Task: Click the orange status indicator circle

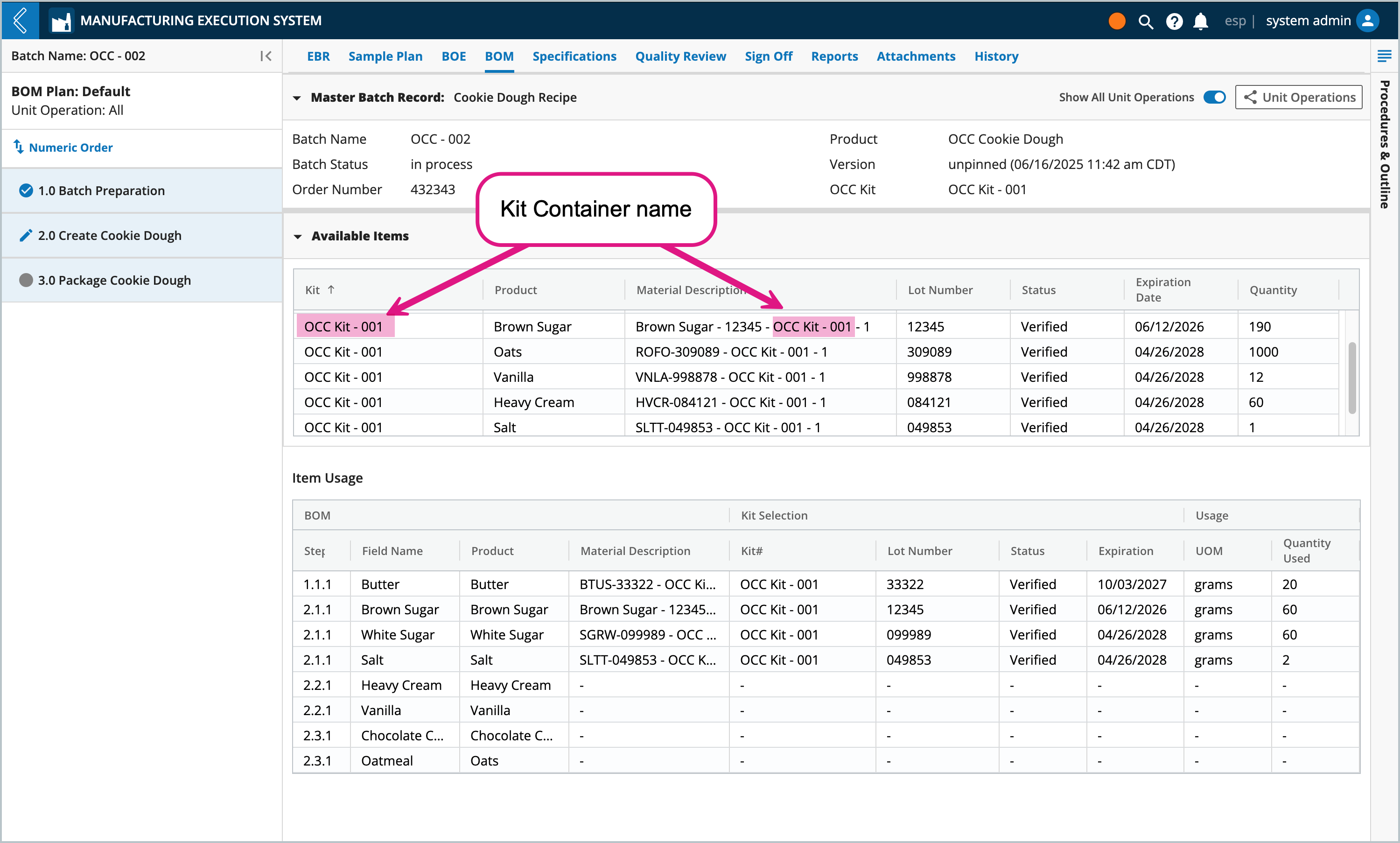Action: pos(1117,21)
